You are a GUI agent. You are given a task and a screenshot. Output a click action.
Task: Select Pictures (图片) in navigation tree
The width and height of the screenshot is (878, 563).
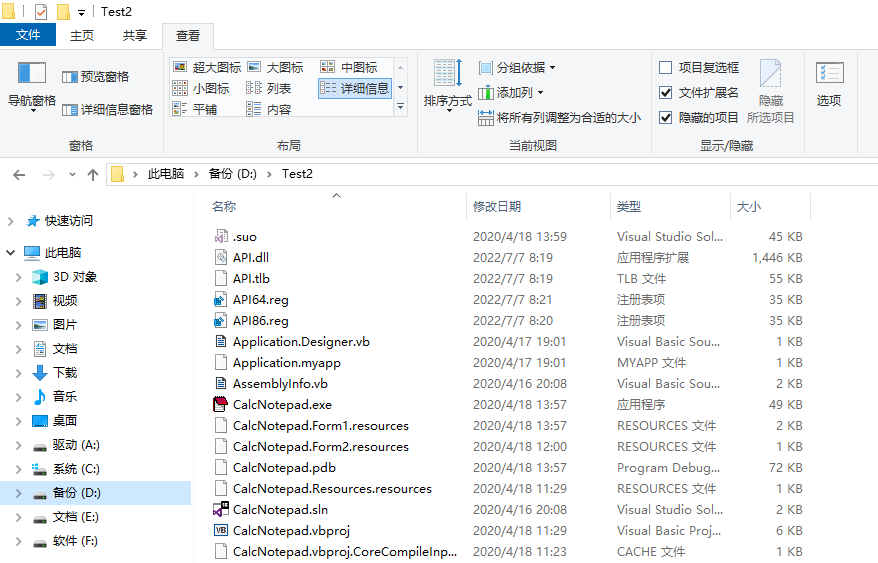tap(64, 325)
